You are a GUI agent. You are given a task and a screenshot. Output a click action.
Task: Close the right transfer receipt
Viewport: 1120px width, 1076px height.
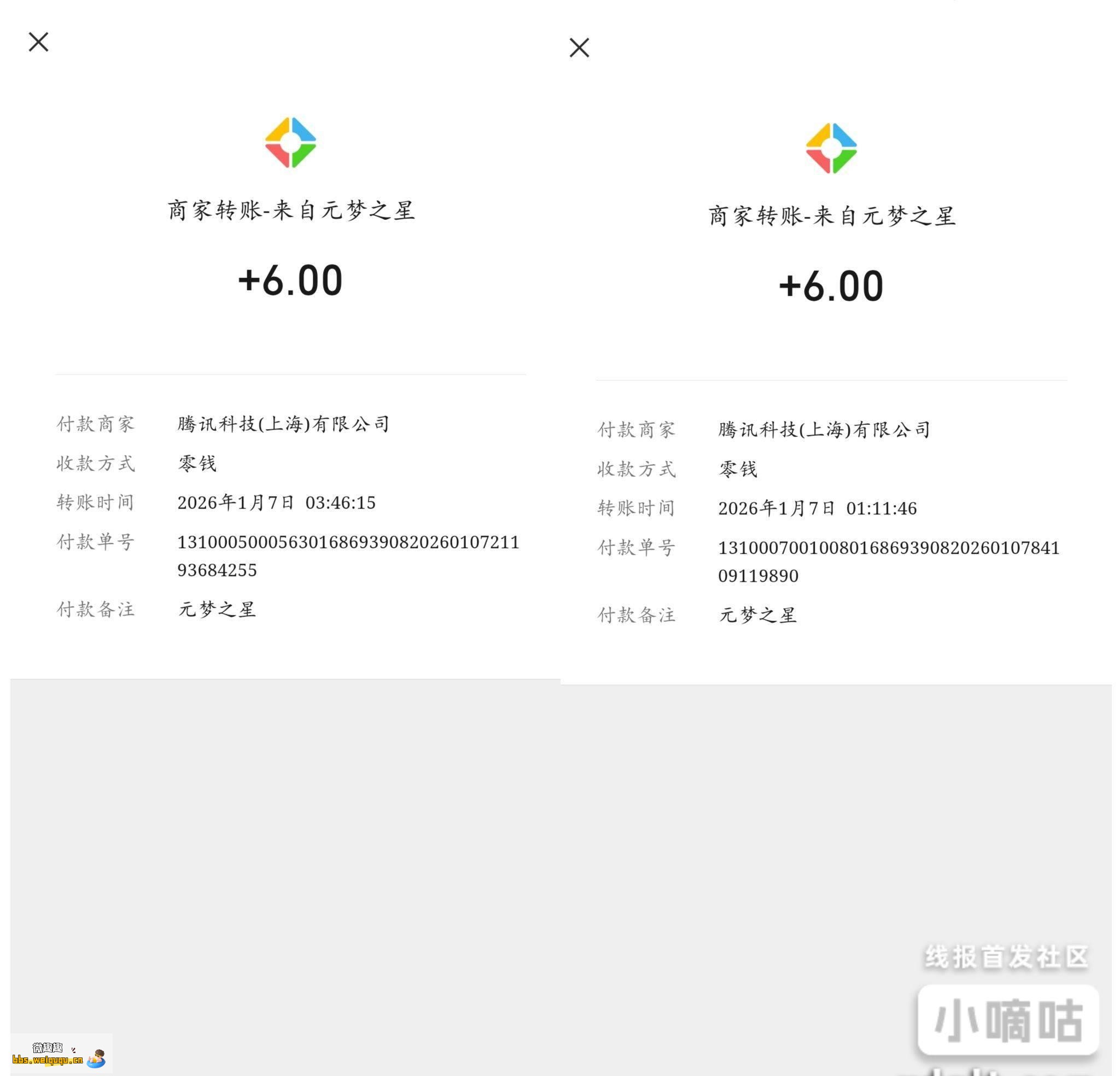579,48
